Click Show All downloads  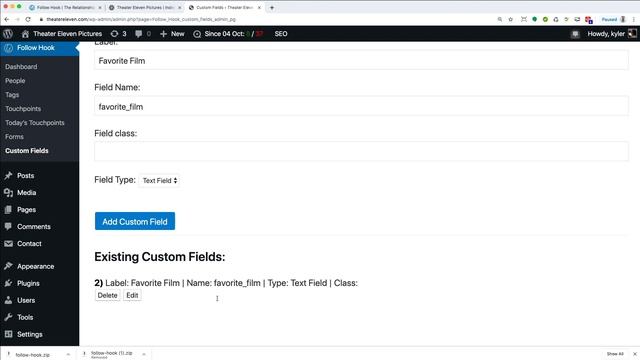[615, 354]
